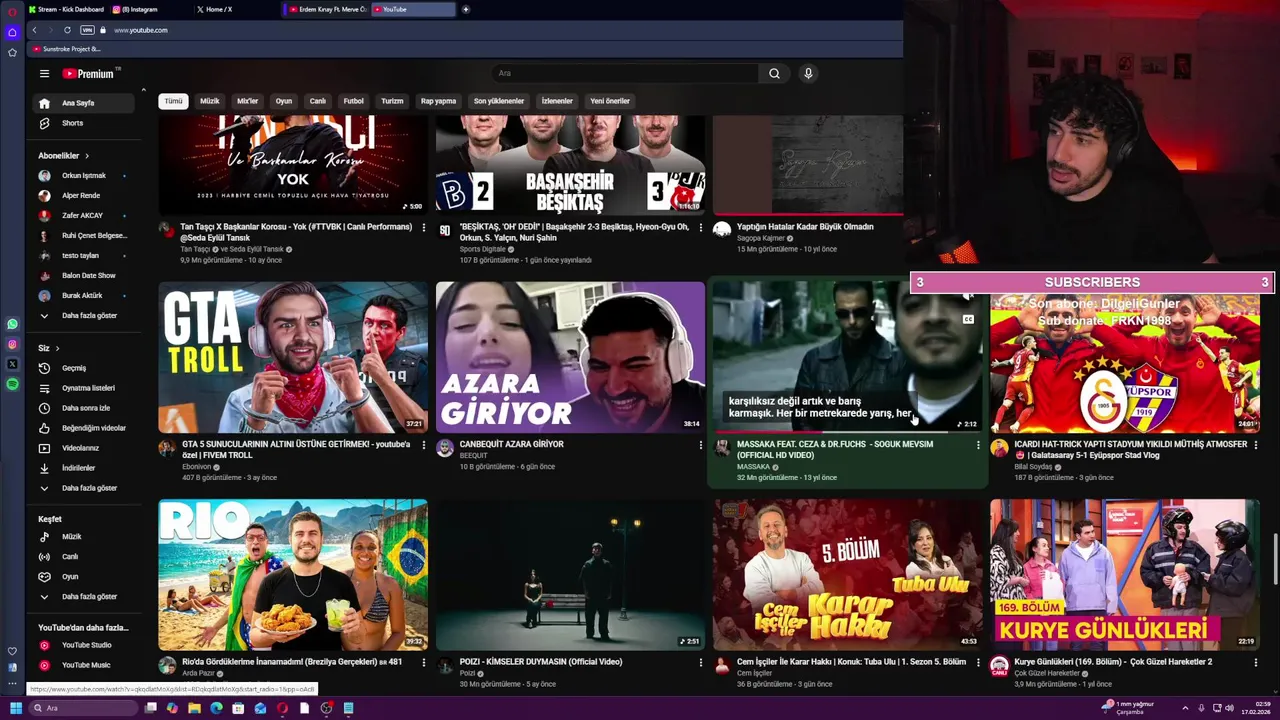Open Spotify in Opera sidebar
Image resolution: width=1280 pixels, height=720 pixels.
(12, 384)
